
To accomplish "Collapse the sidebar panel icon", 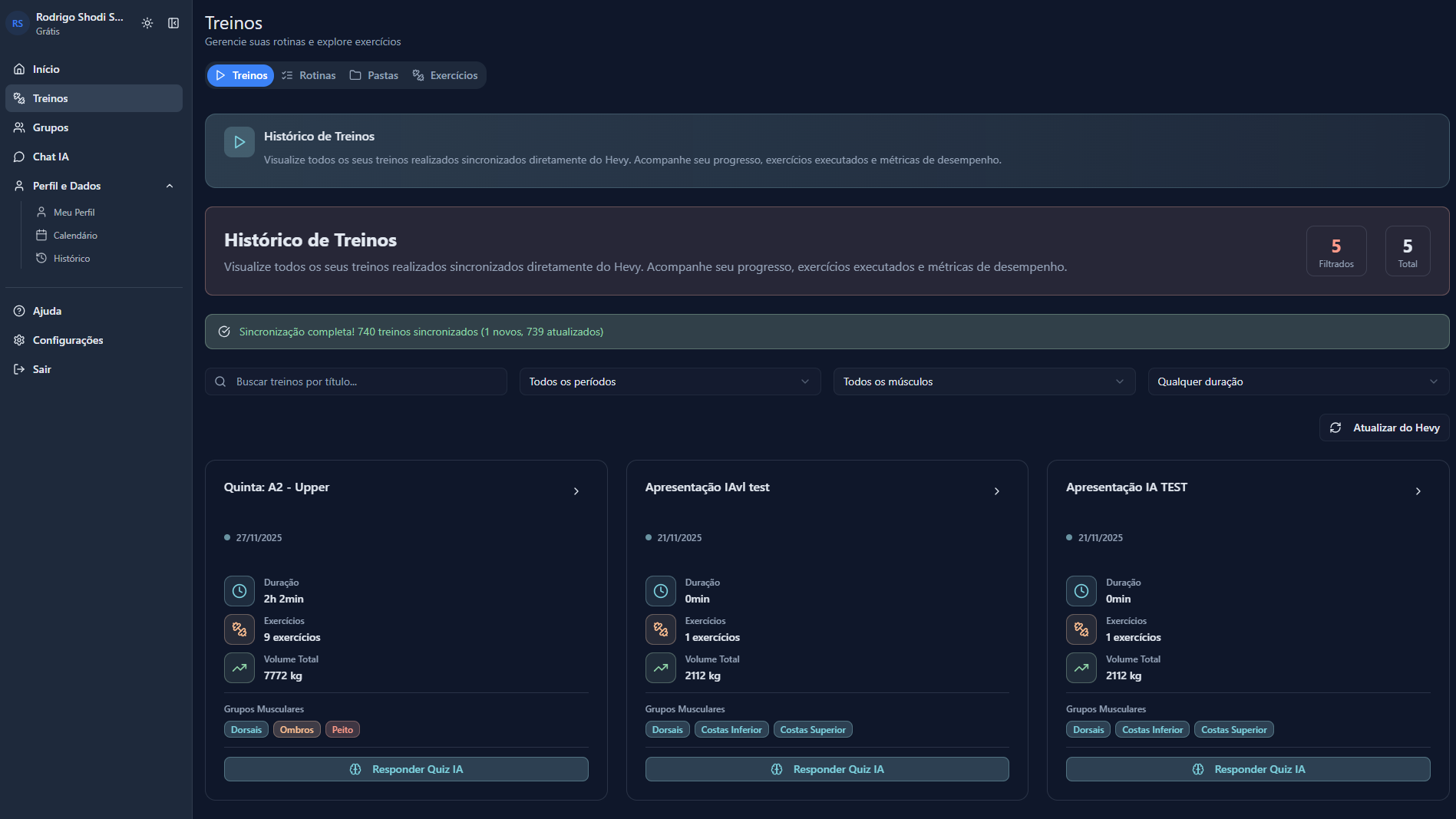I will click(x=173, y=23).
